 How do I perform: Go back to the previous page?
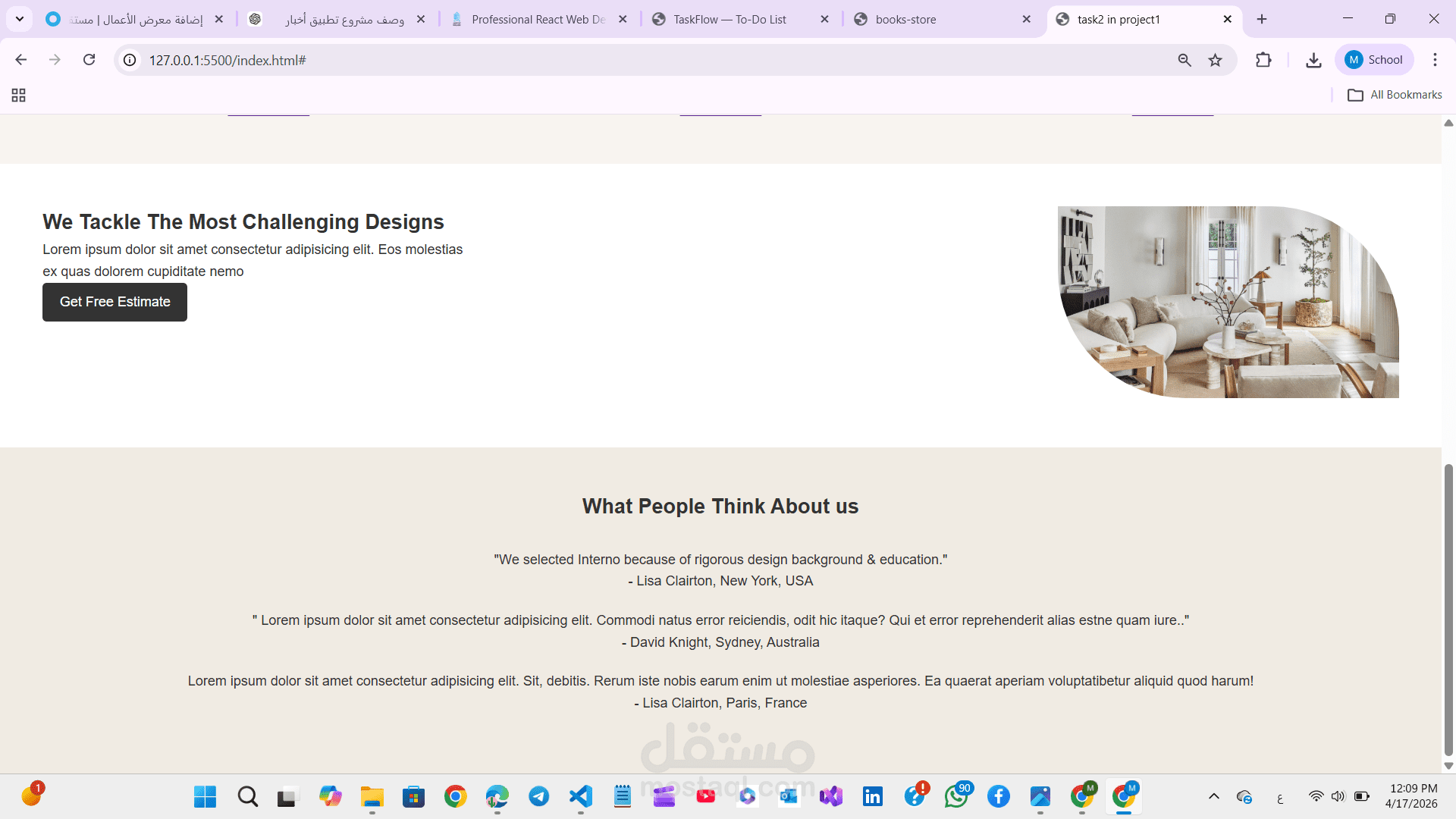click(21, 60)
